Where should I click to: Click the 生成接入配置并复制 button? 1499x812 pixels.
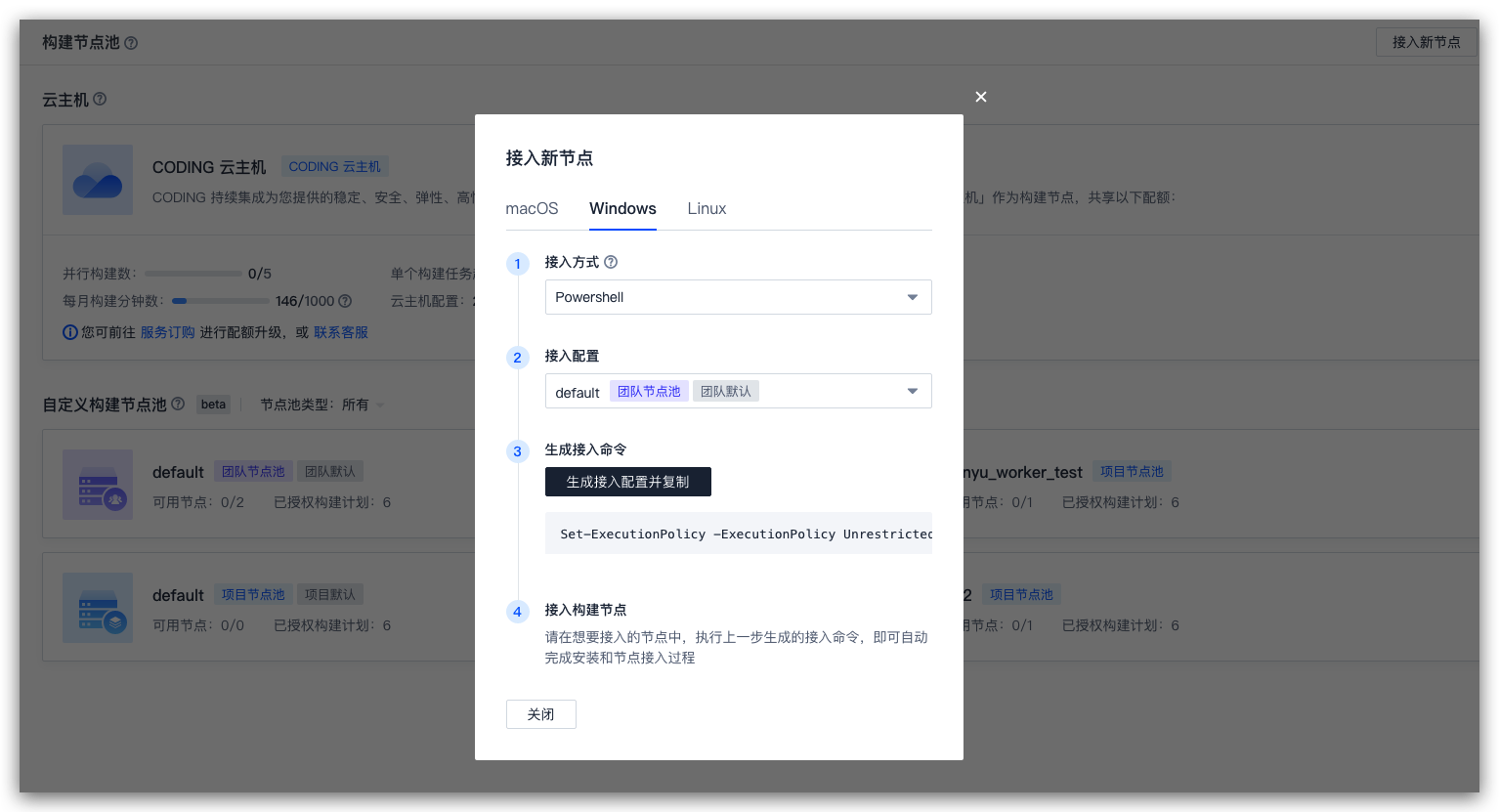point(627,482)
